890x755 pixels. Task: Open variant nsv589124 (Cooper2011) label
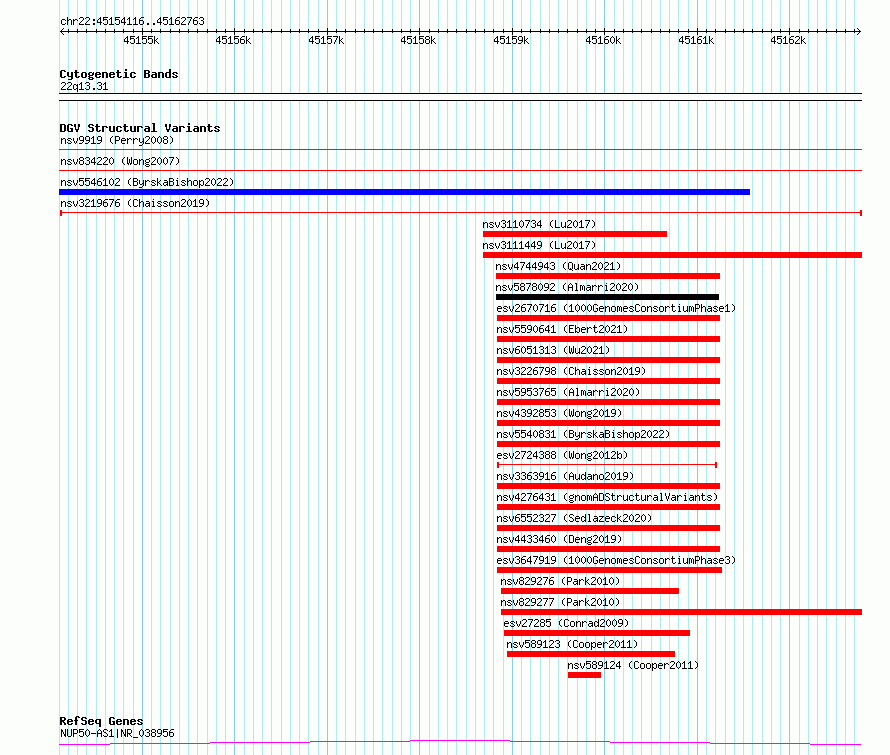633,665
